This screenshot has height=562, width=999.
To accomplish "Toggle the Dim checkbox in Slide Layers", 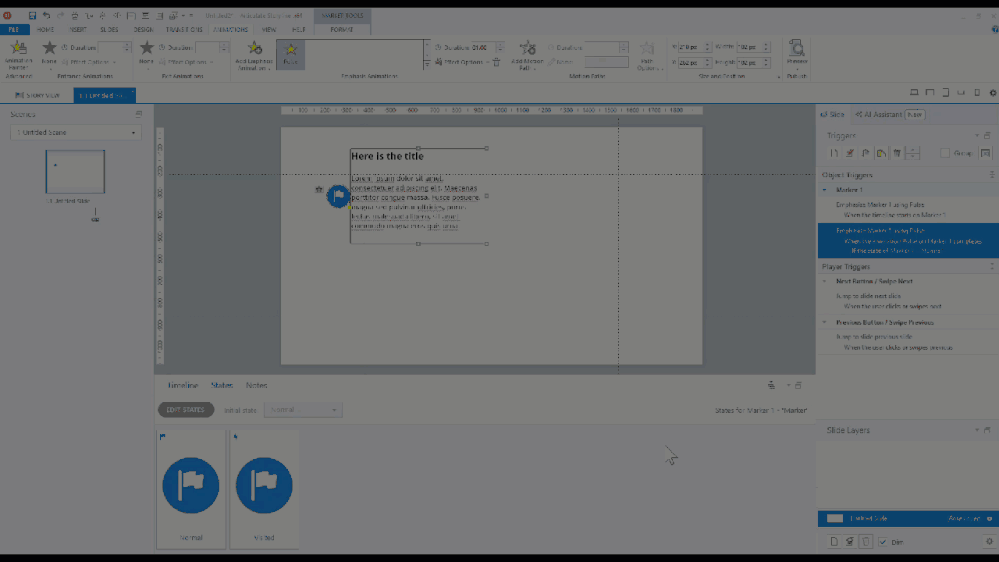I will (x=883, y=542).
